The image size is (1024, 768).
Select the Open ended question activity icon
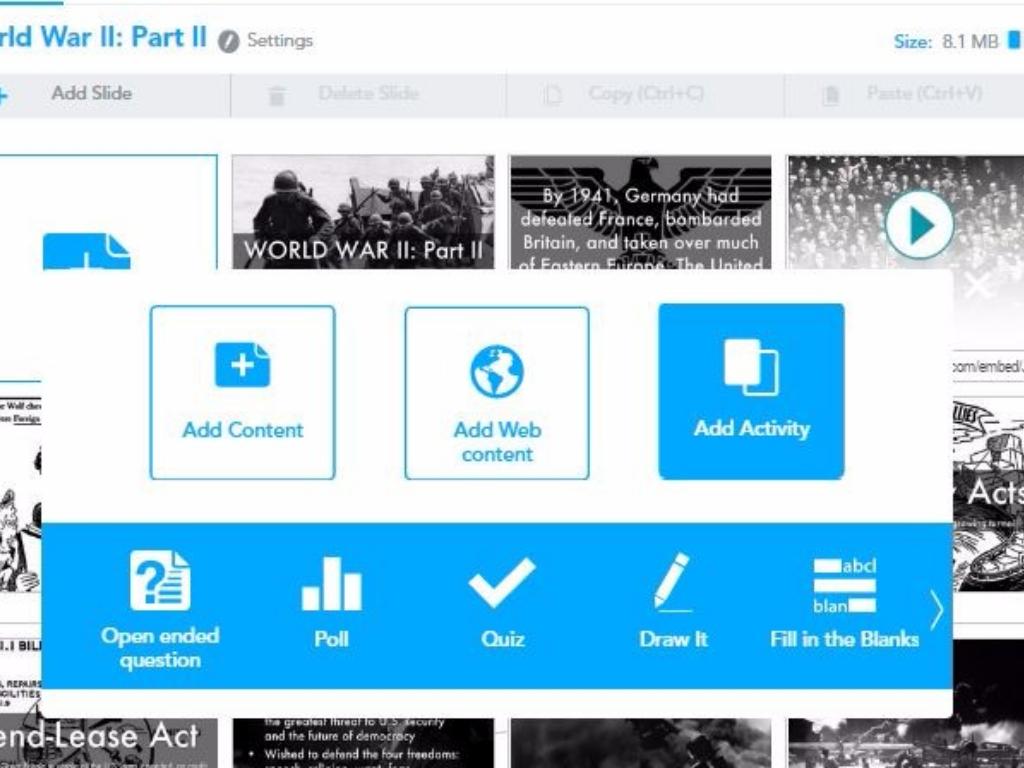point(160,581)
